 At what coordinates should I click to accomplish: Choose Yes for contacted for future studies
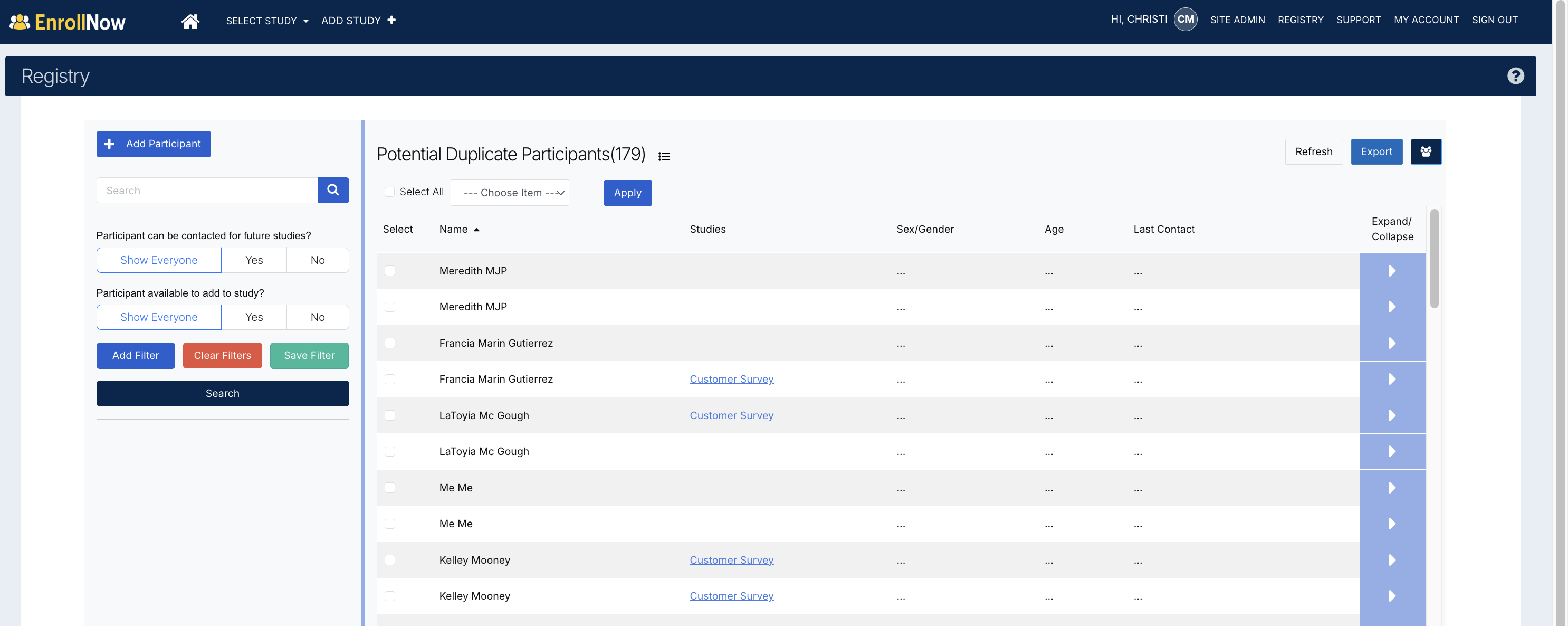[x=254, y=261]
